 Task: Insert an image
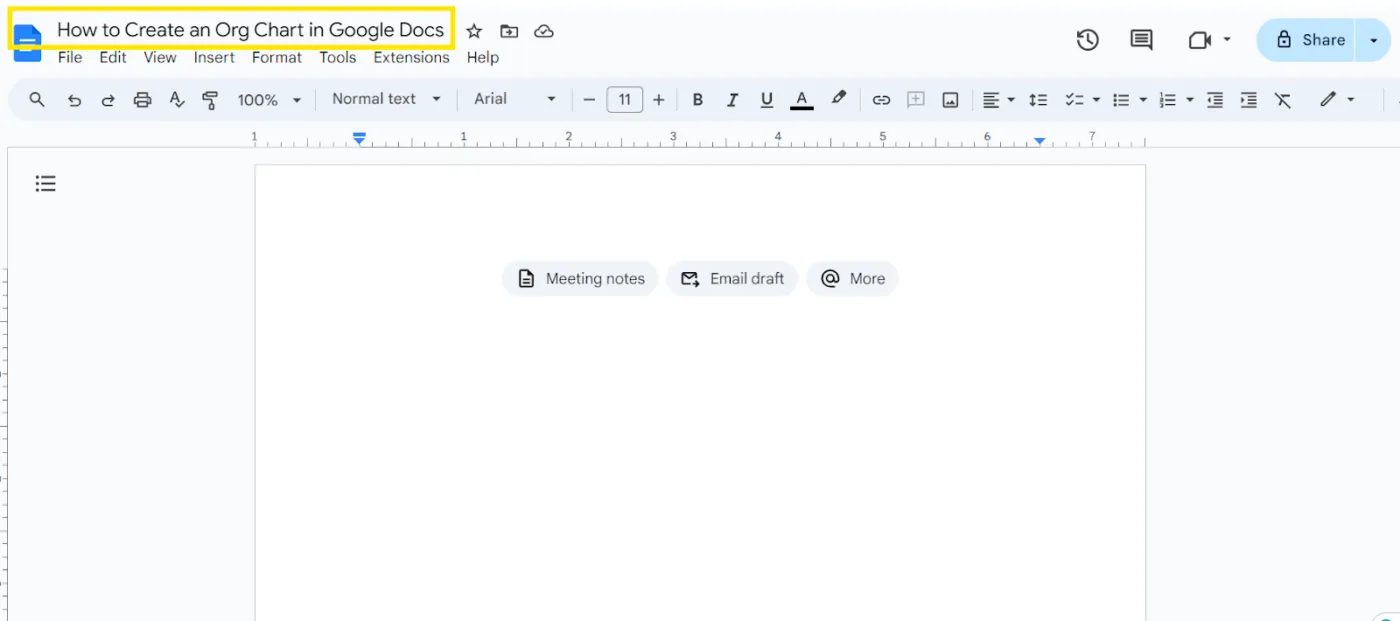click(950, 99)
